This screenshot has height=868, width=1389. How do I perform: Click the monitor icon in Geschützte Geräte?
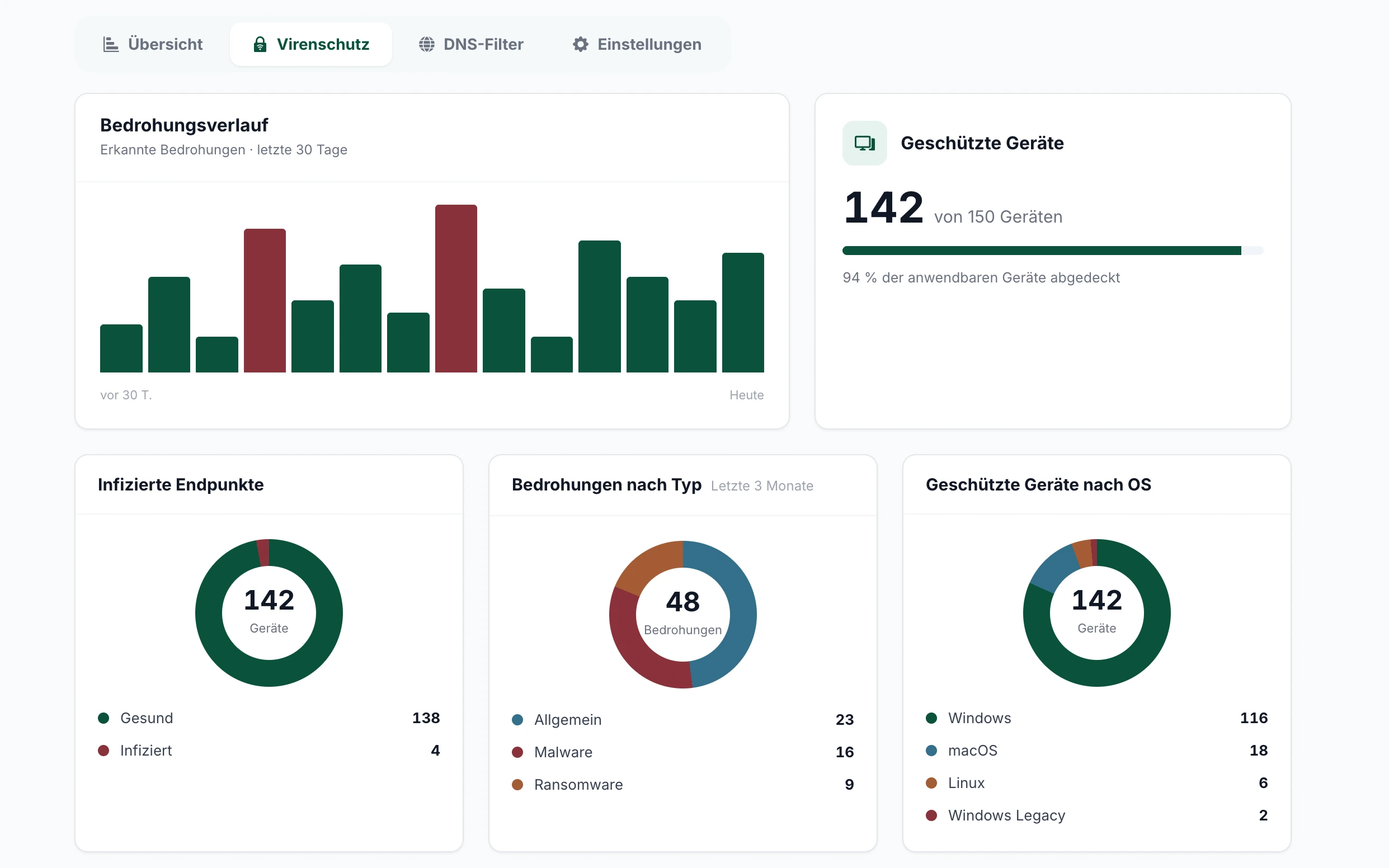coord(864,143)
